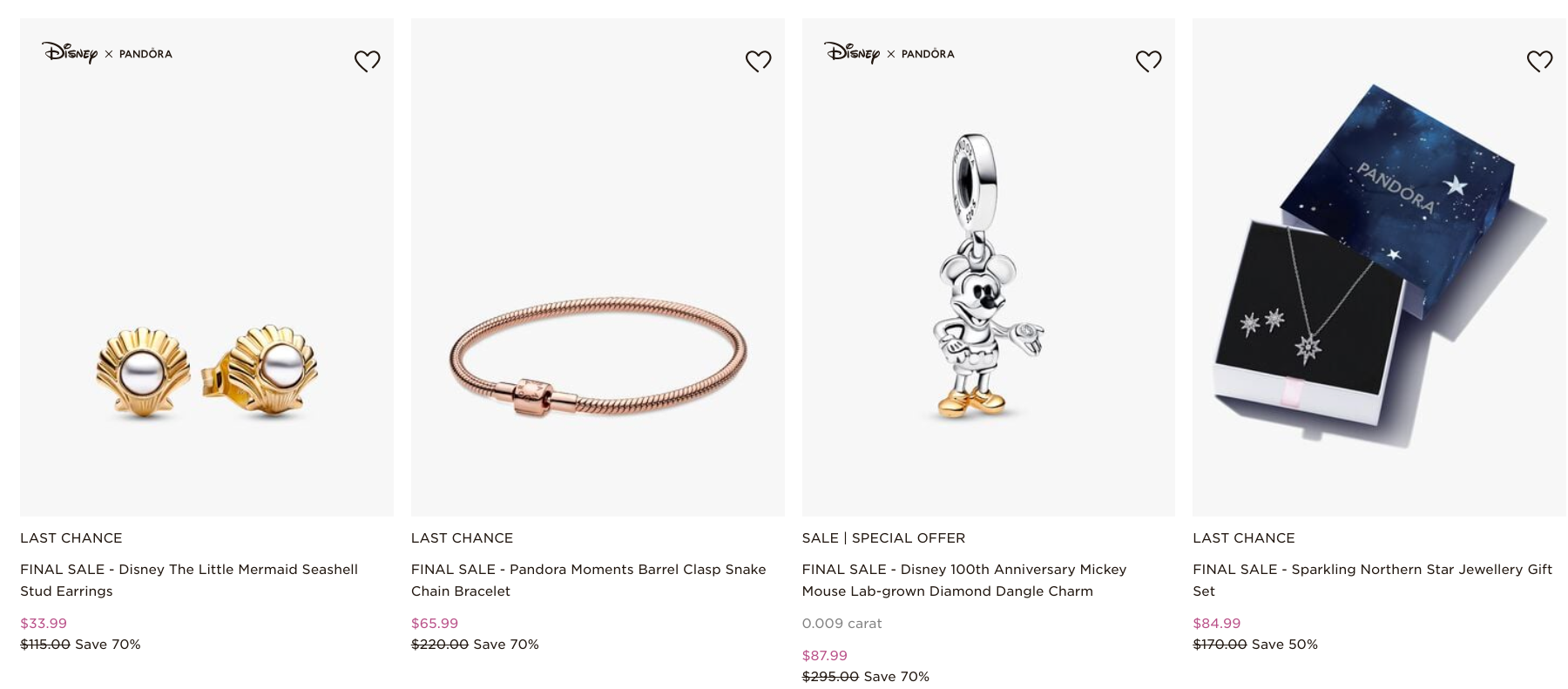Screen dimensions: 1568x689
Task: View the Northern Star gift set box image
Action: (x=1379, y=266)
